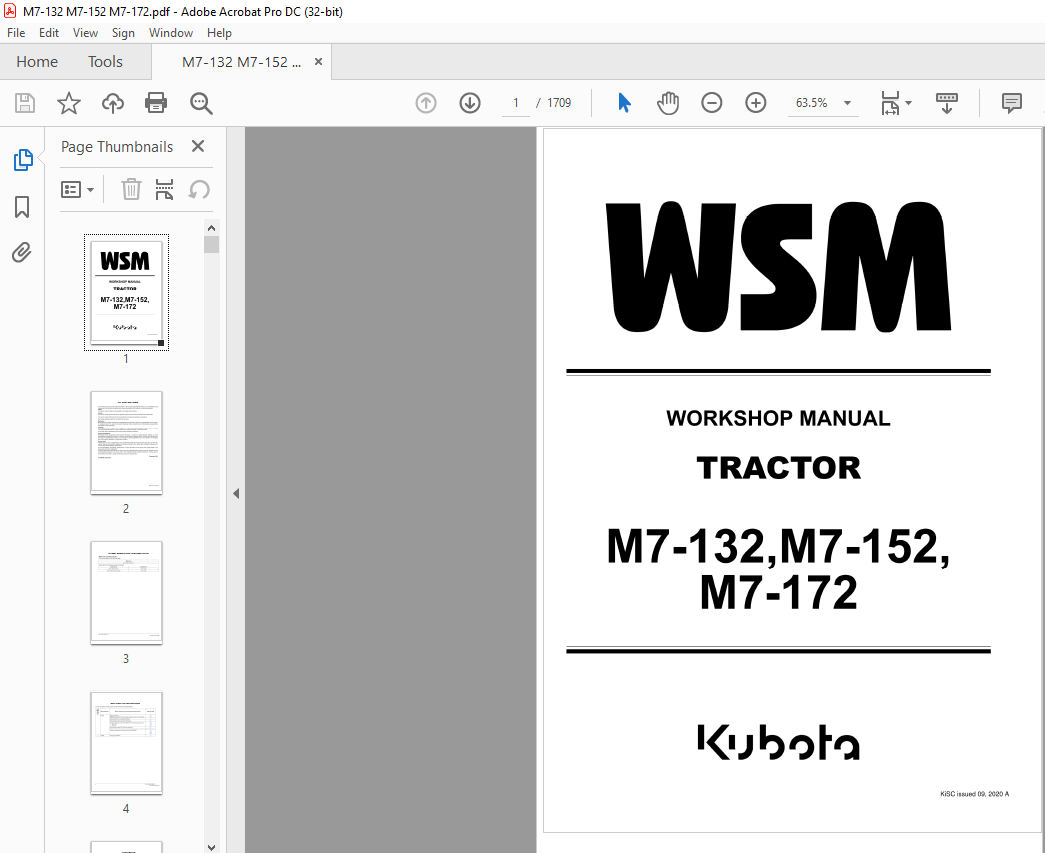Click the insert pages icon in thumbnails
Image resolution: width=1045 pixels, height=853 pixels.
click(164, 189)
